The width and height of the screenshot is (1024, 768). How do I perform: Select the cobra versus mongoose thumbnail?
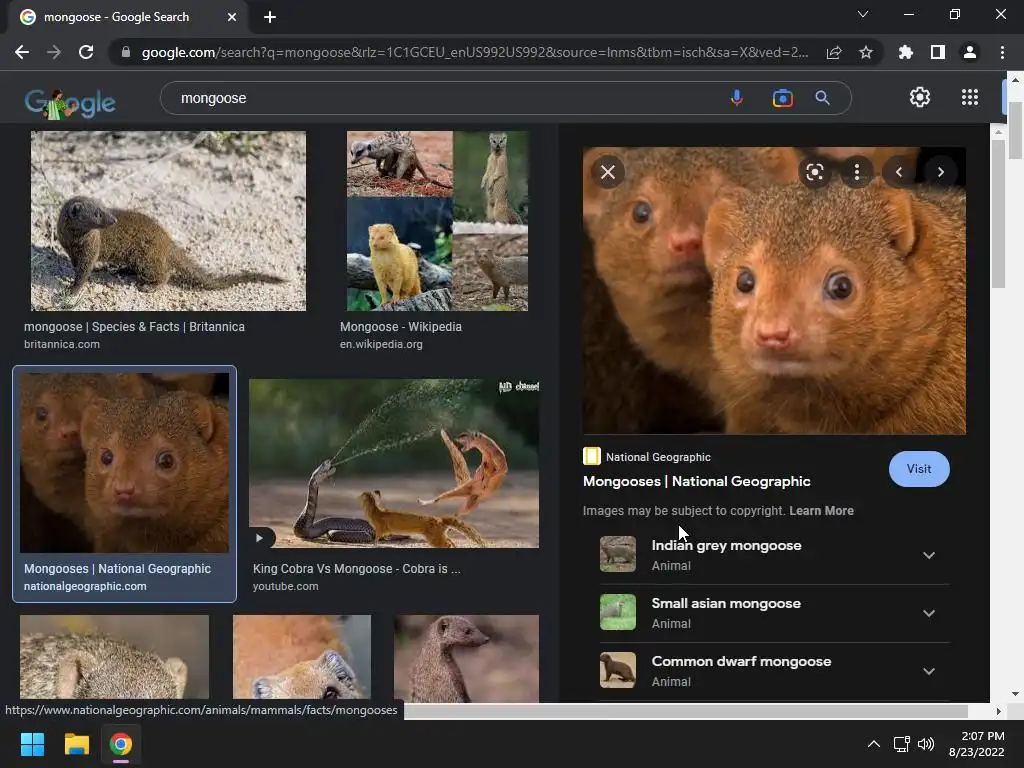click(394, 463)
